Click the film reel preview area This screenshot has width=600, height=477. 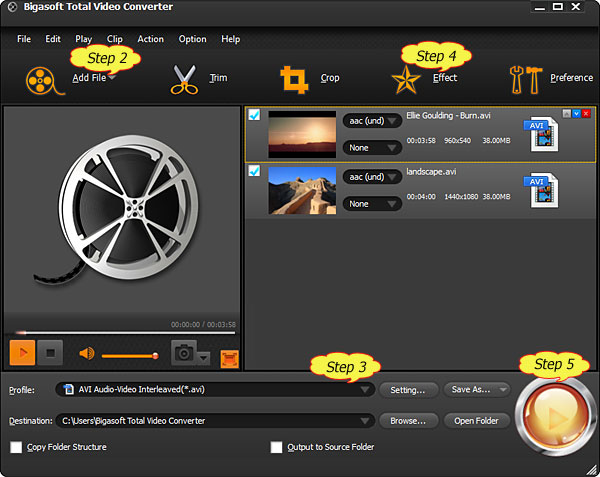click(122, 210)
